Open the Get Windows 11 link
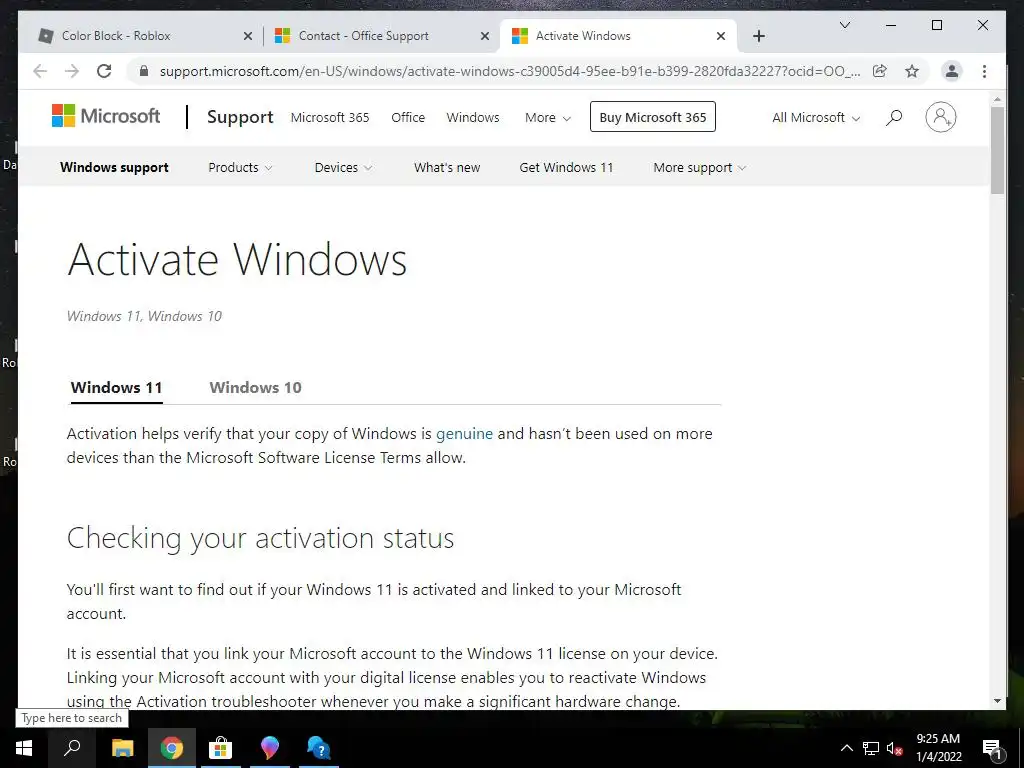Image resolution: width=1024 pixels, height=768 pixels. point(566,167)
